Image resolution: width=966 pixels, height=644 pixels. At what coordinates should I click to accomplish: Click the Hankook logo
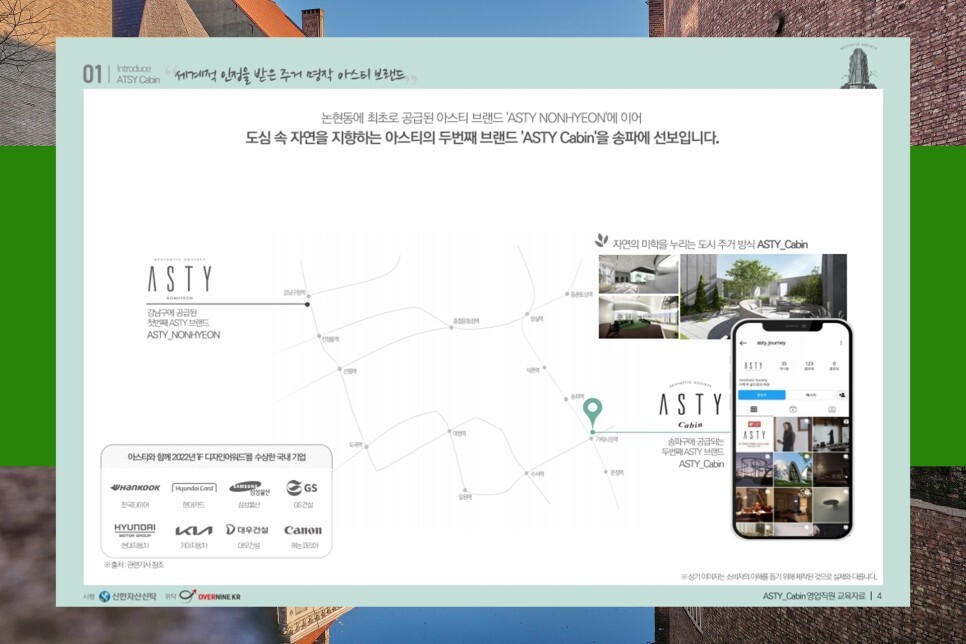pyautogui.click(x=135, y=487)
